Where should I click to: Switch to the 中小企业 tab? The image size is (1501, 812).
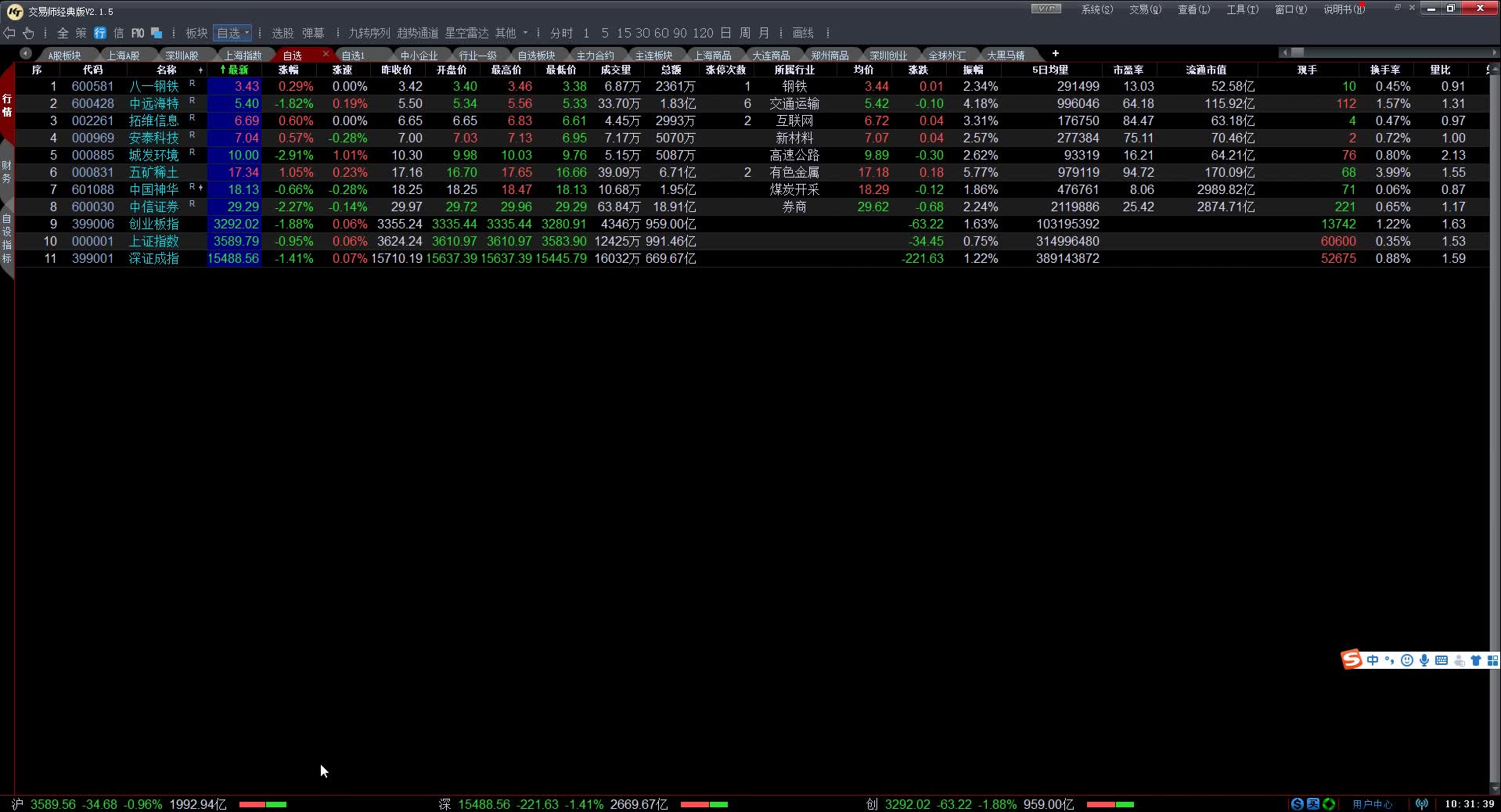[419, 56]
